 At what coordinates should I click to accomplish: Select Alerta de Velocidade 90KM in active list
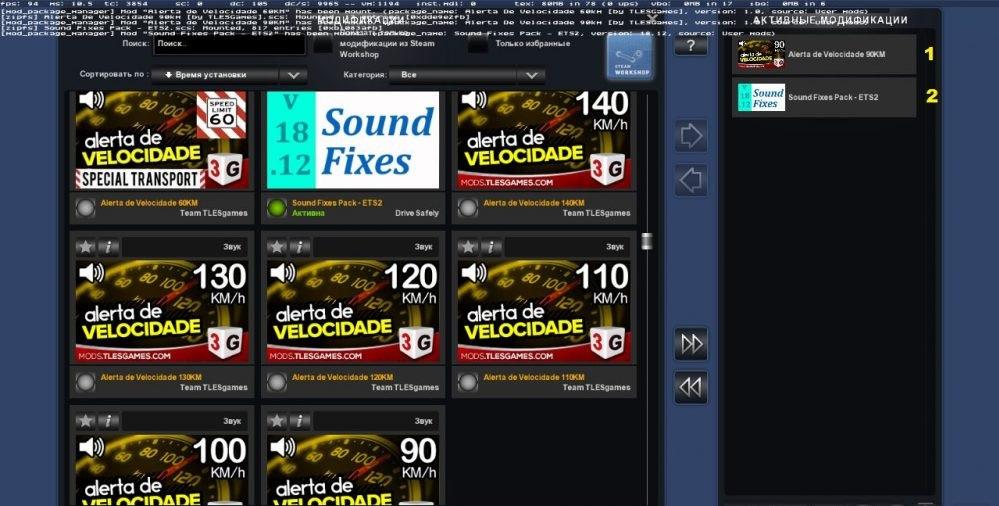pyautogui.click(x=823, y=55)
